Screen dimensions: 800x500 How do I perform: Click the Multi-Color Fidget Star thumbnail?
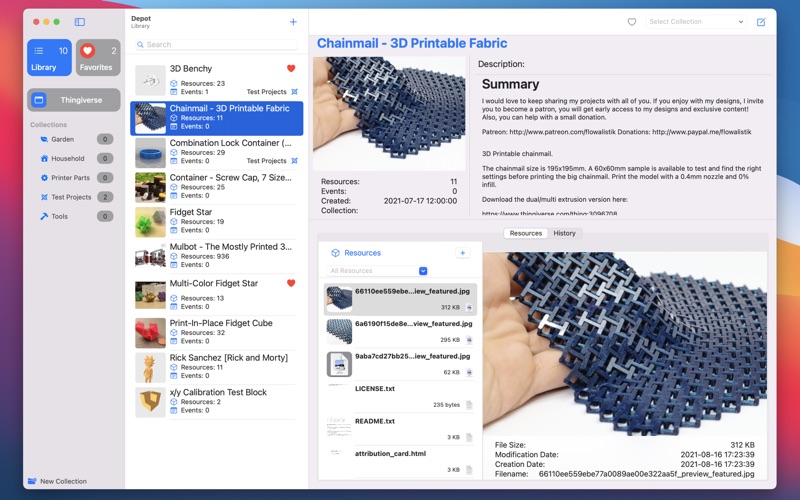(x=150, y=294)
